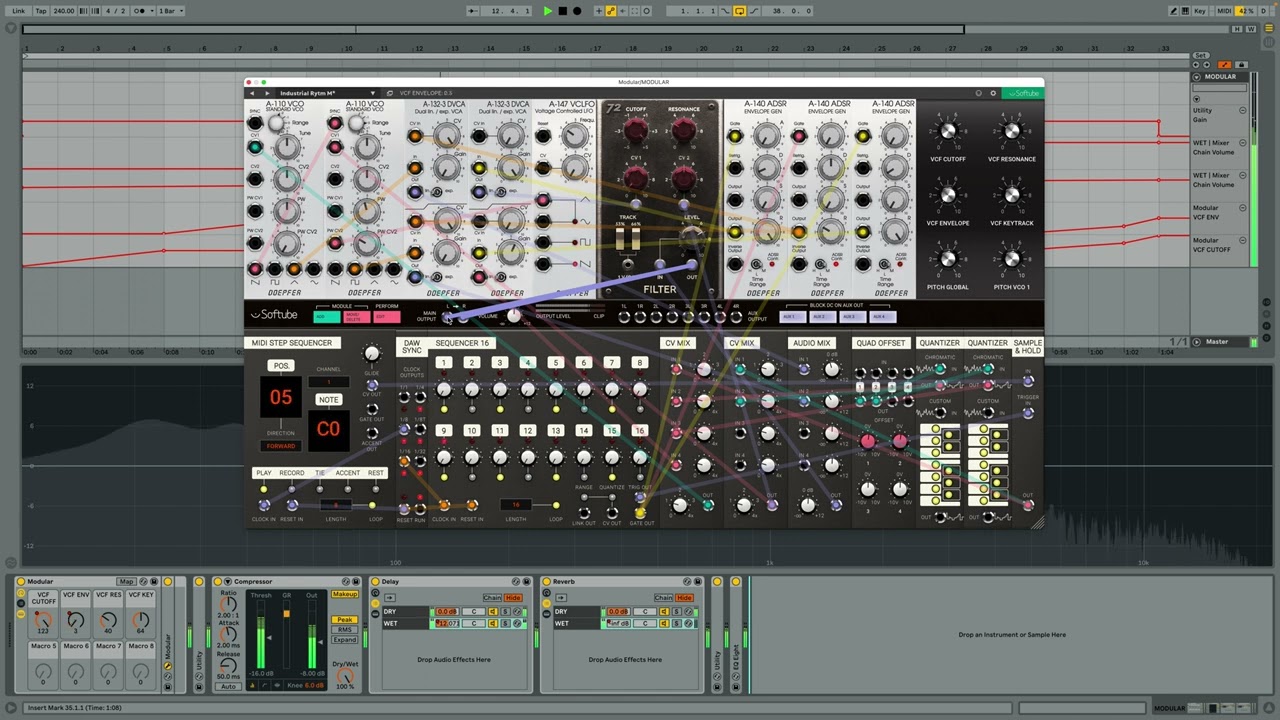
Task: Go to next preset arrow in Modular window
Action: coord(267,93)
